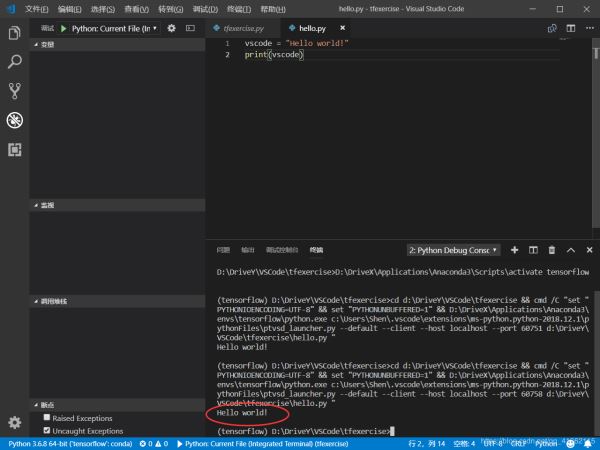Open launch.json with the debug gear icon

click(x=171, y=28)
